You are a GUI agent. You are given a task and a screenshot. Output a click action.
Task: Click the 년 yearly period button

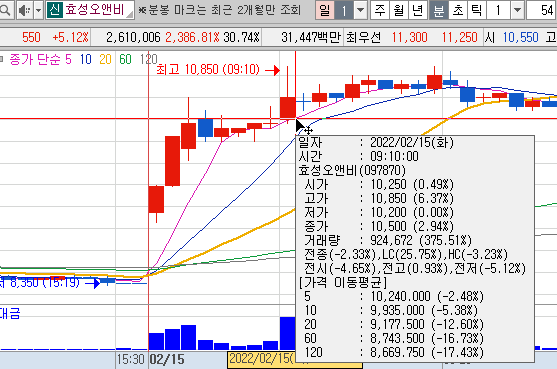418,10
